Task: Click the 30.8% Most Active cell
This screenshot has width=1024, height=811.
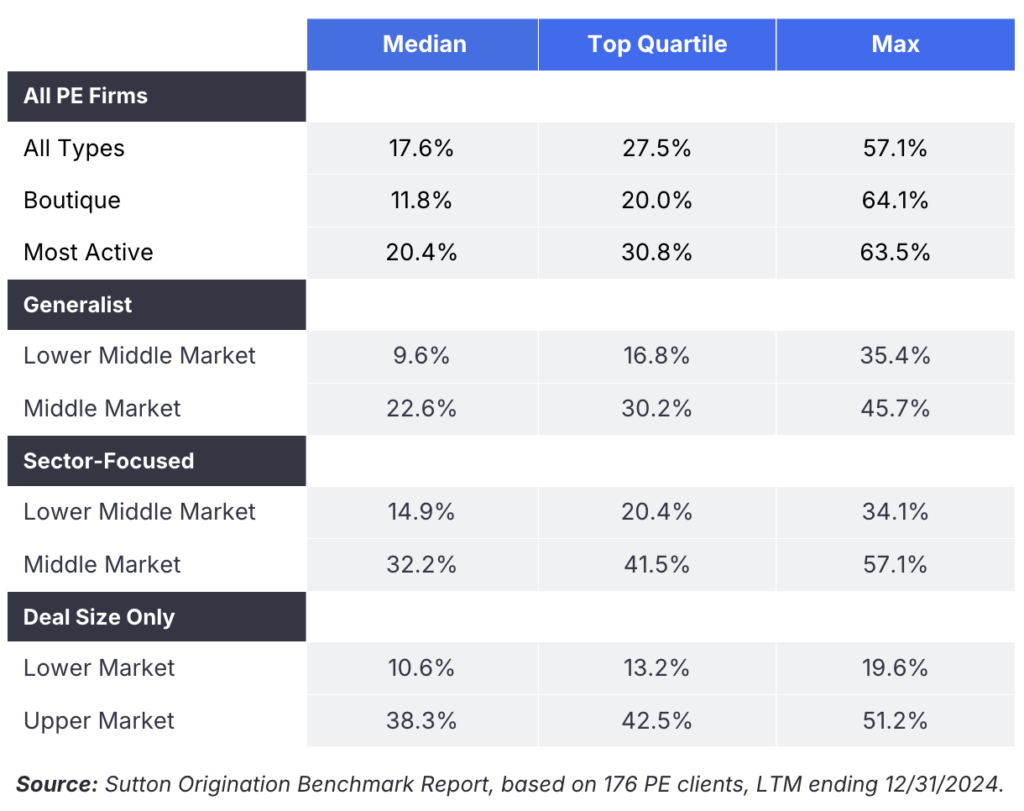Action: 656,252
